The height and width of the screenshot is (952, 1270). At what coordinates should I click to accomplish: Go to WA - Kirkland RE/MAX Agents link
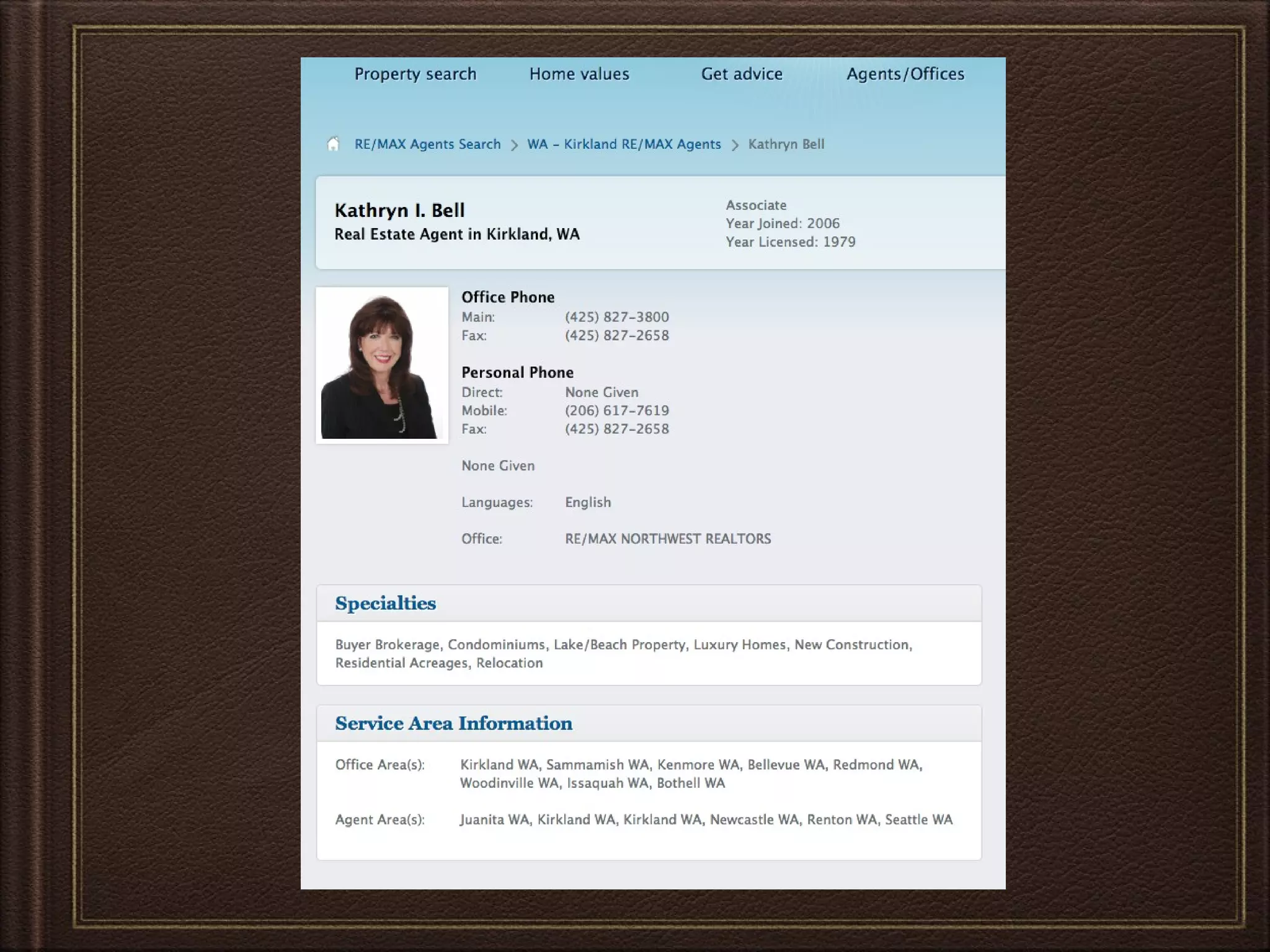click(624, 144)
